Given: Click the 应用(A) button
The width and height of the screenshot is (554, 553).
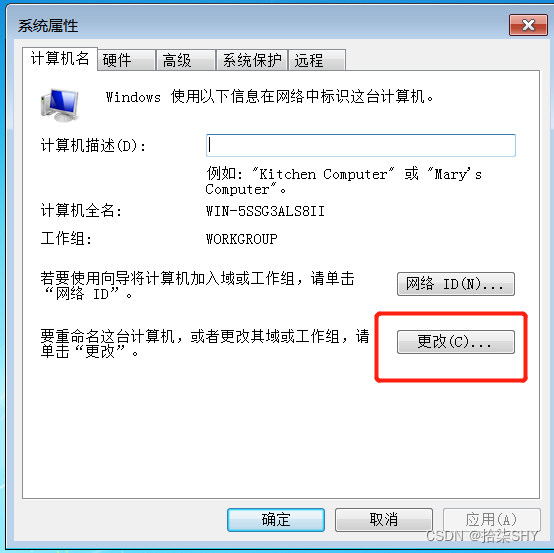Looking at the screenshot, I should coord(491,519).
